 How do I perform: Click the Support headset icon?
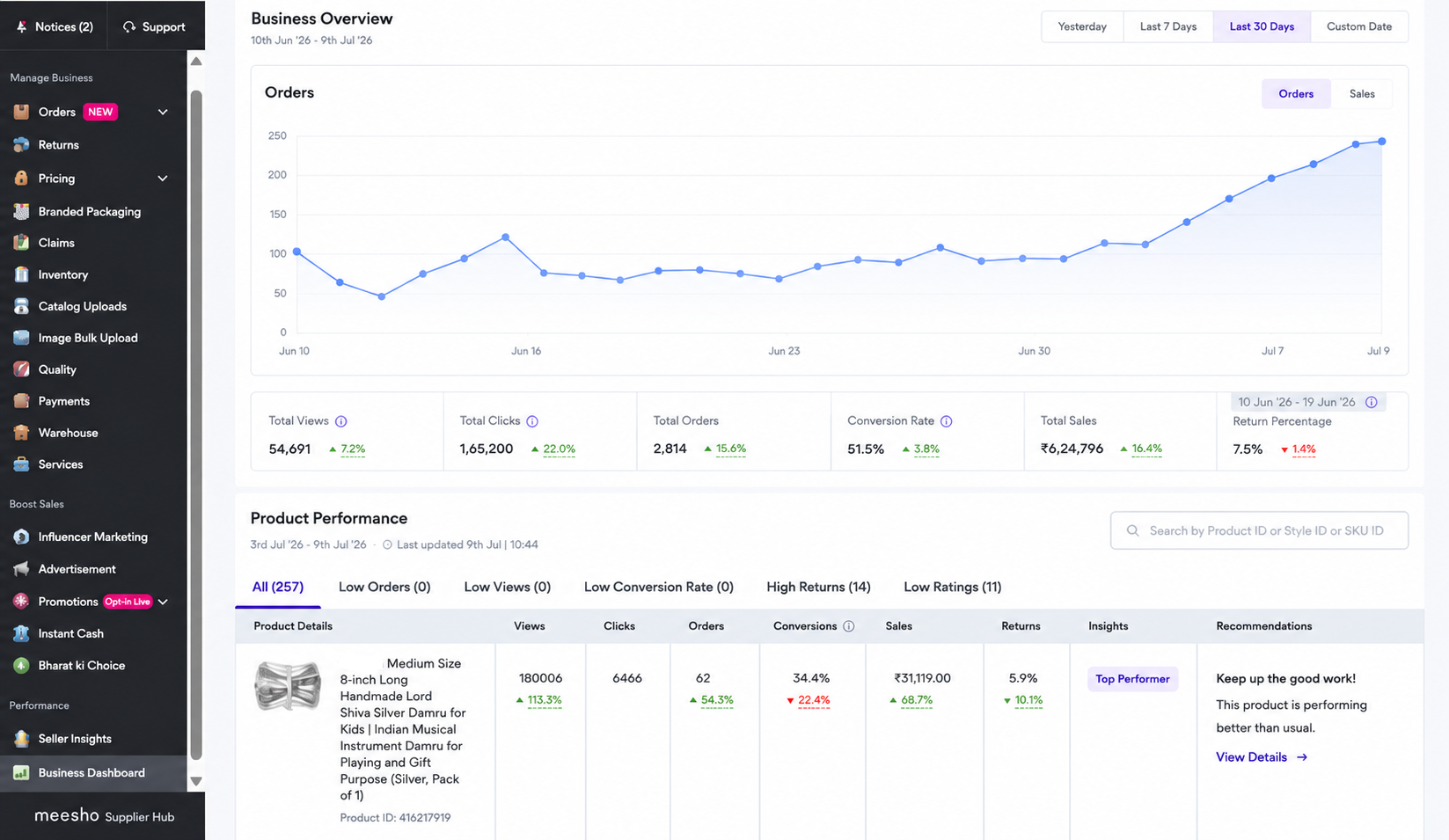pyautogui.click(x=129, y=27)
